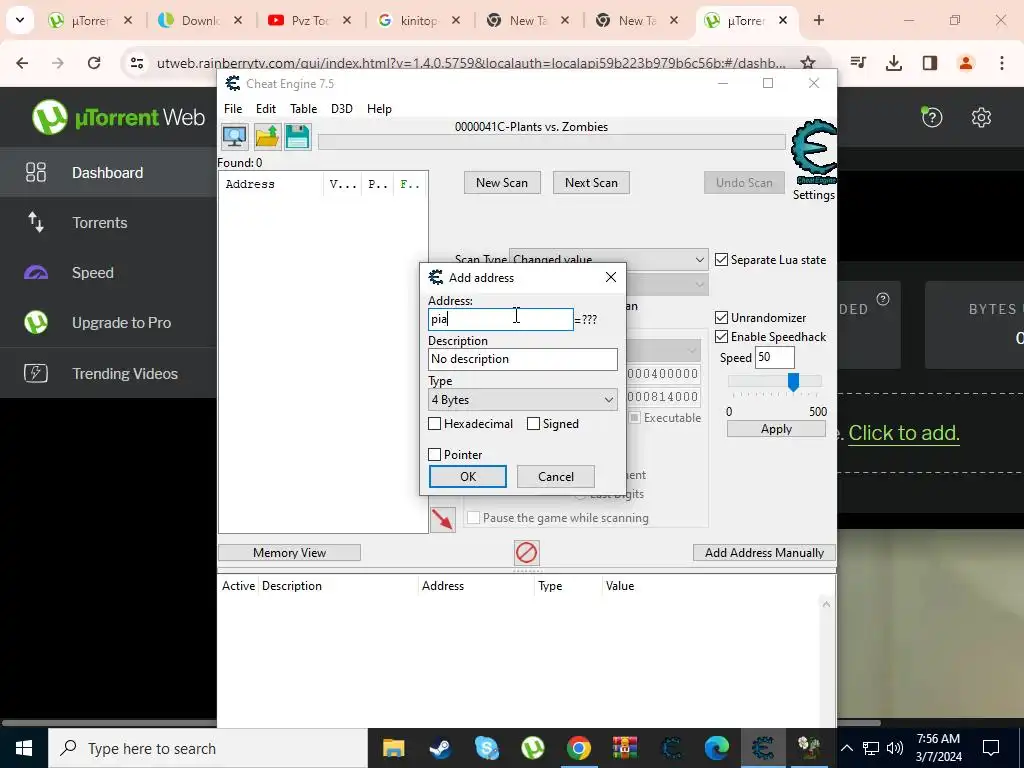Viewport: 1024px width, 768px height.
Task: Open Chrome side panel icon
Action: (x=930, y=63)
